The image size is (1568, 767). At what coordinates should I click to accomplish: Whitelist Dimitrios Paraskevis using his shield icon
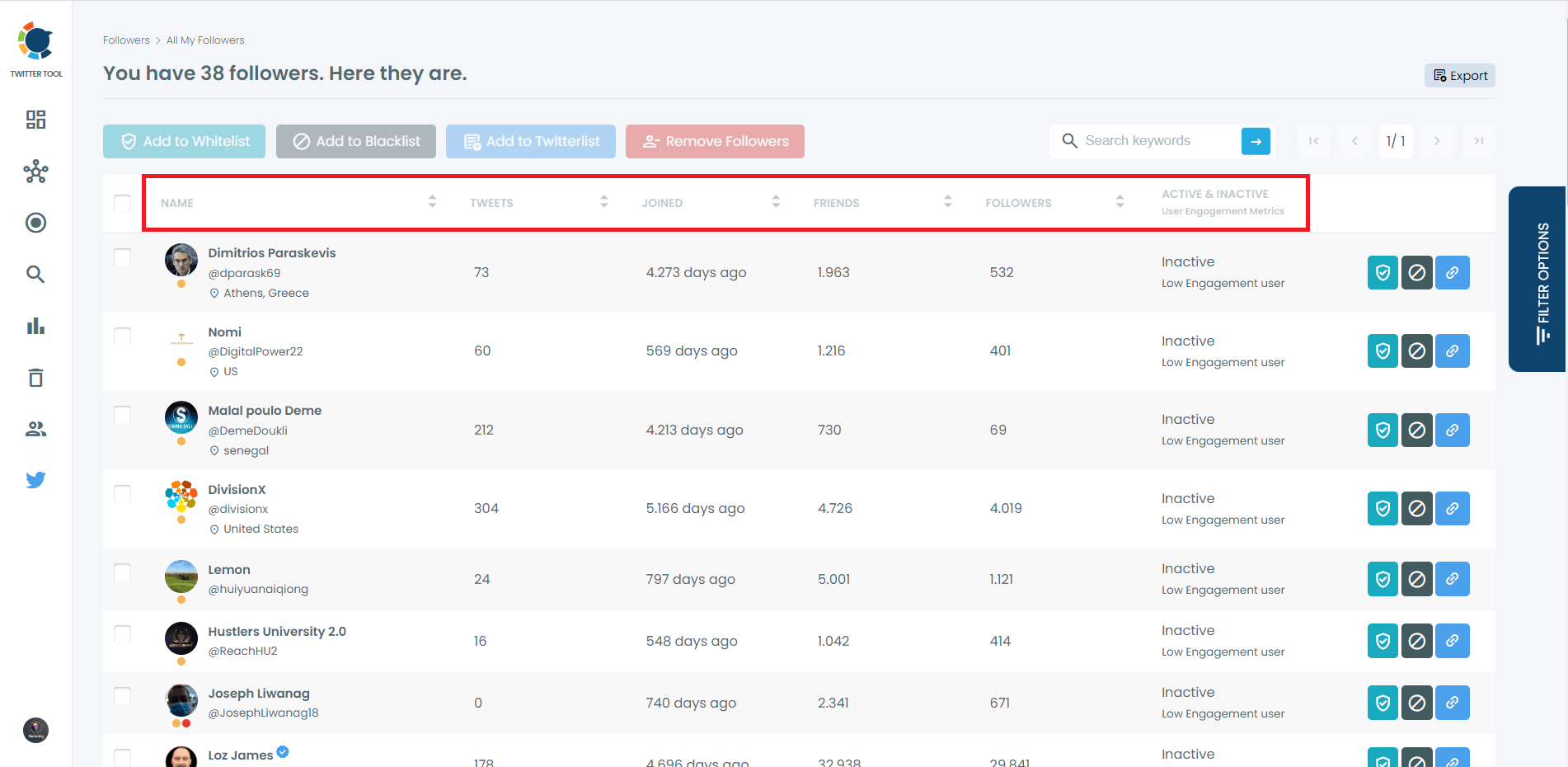tap(1382, 272)
